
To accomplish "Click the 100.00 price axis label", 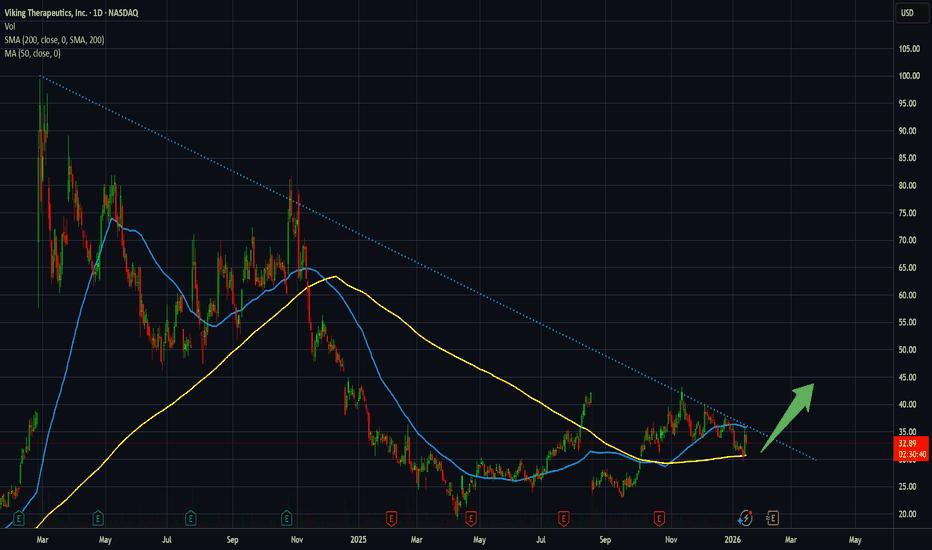I will pyautogui.click(x=909, y=76).
